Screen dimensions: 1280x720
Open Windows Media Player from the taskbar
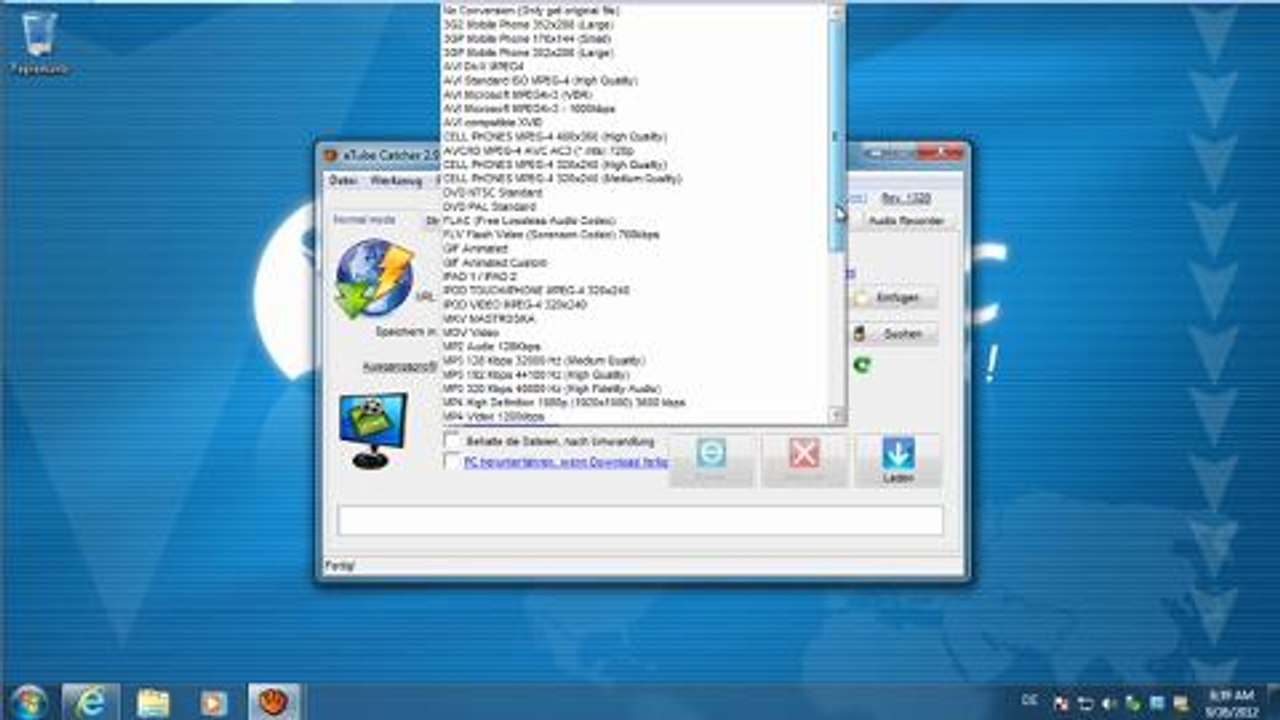[x=213, y=702]
